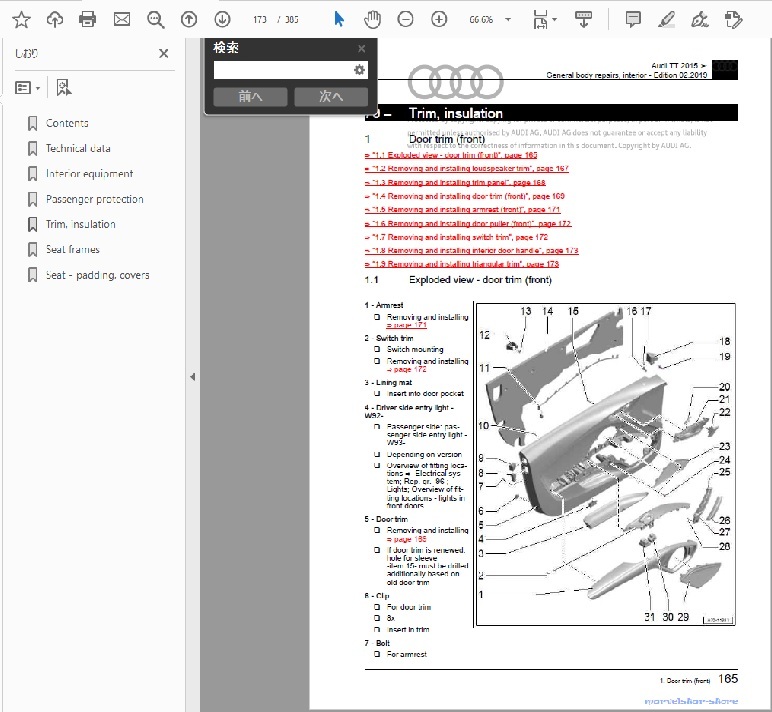
Task: Go to previous page up arrow
Action: click(x=189, y=20)
